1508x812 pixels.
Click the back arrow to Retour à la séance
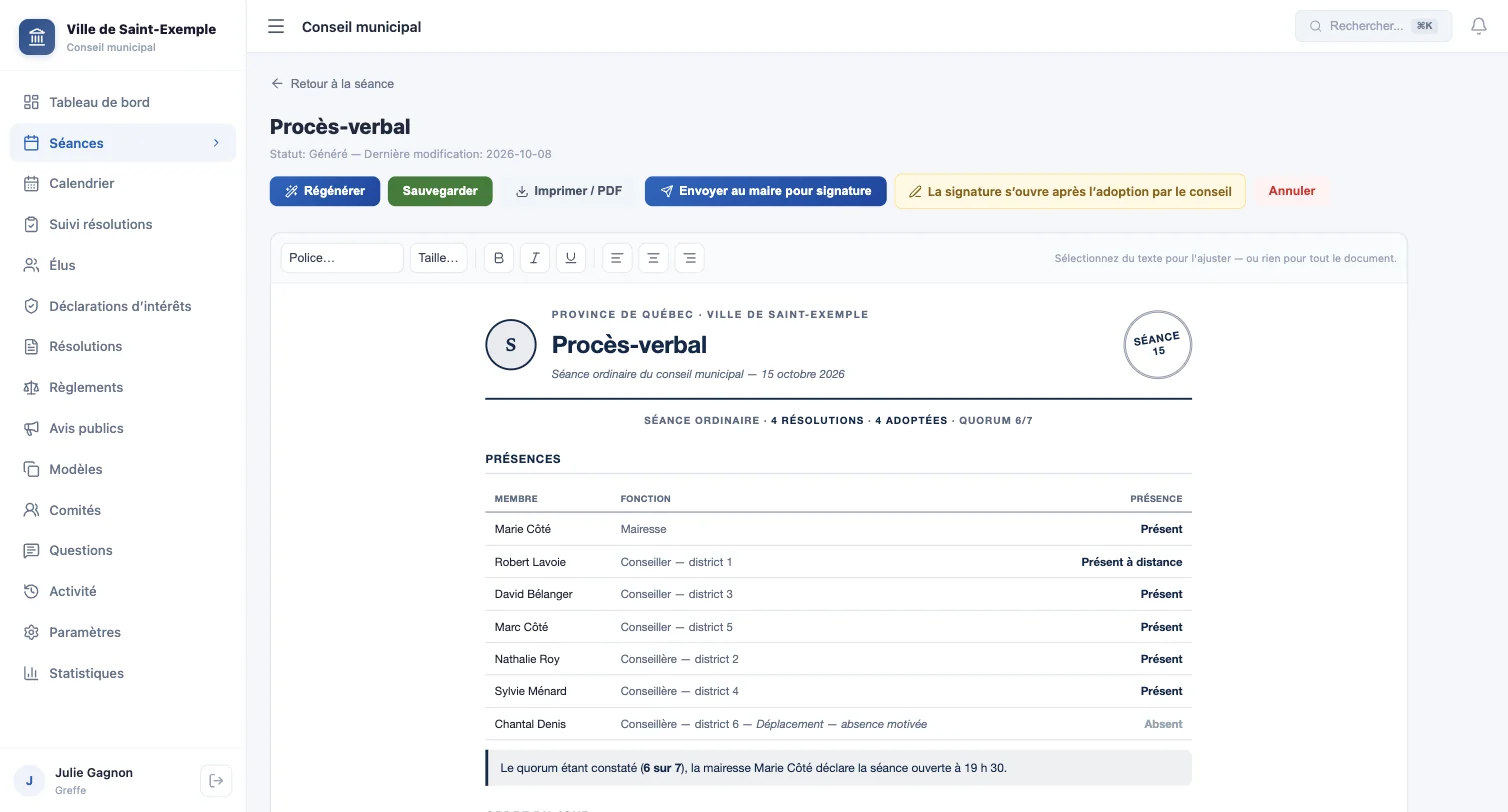tap(277, 84)
